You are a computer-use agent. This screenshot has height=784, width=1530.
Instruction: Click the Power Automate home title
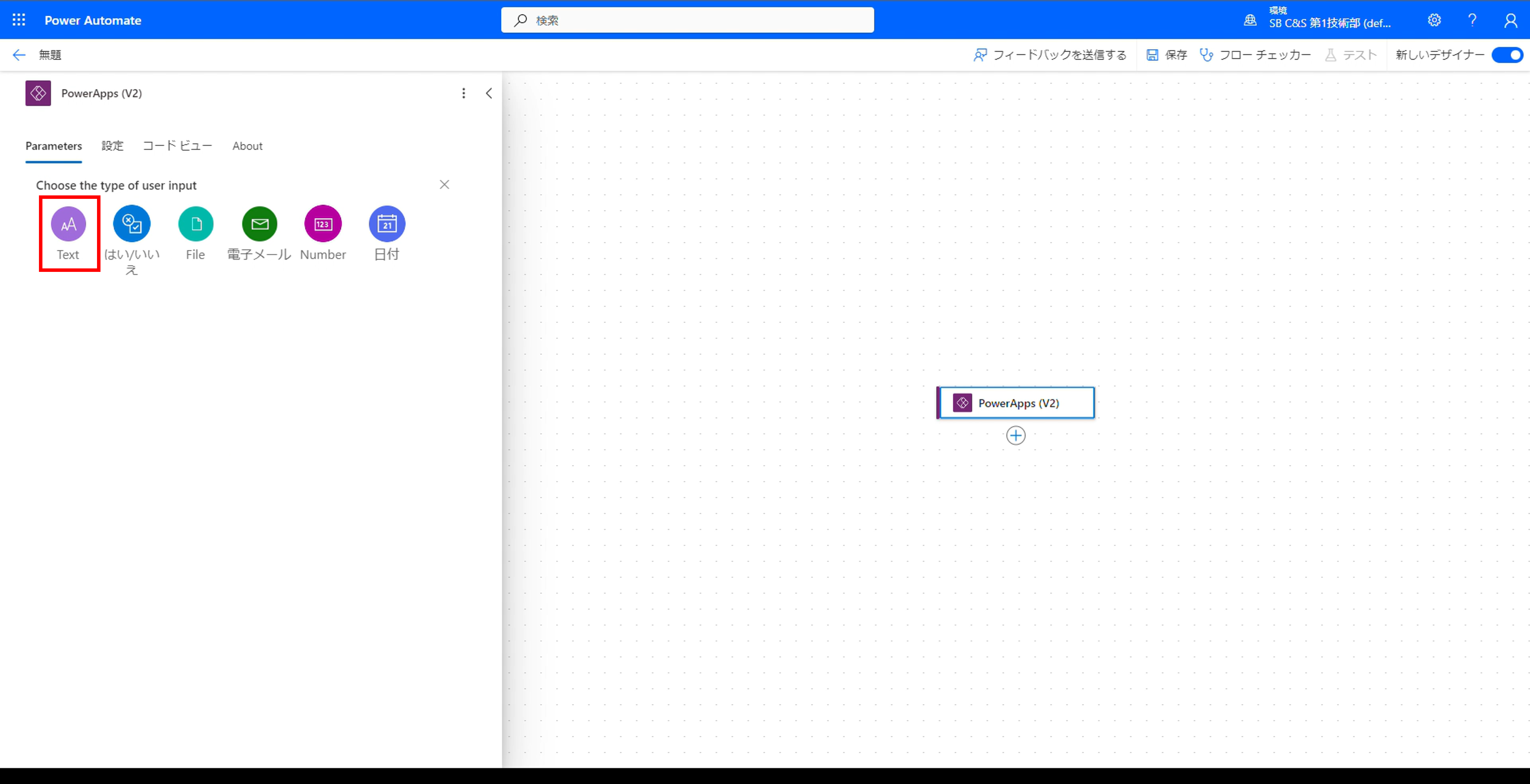(x=92, y=20)
